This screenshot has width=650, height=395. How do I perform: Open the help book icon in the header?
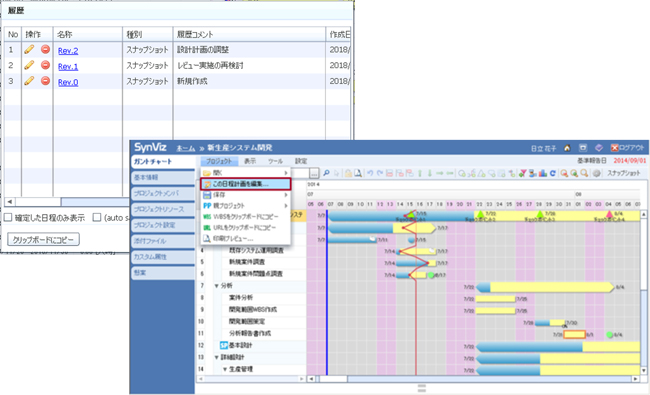coord(599,148)
